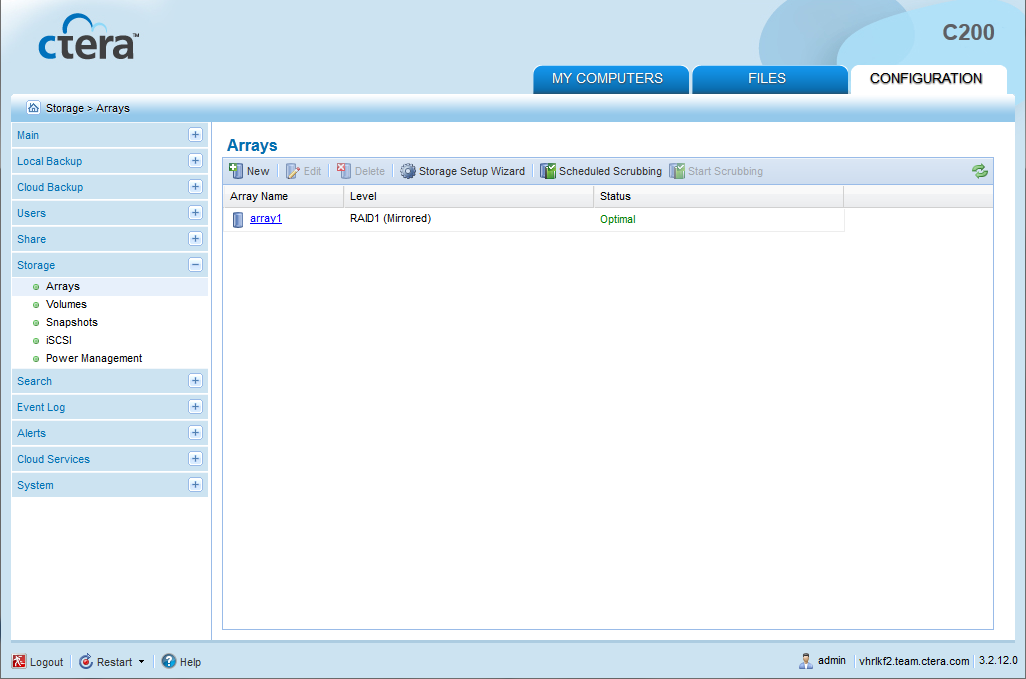Click the Users menu label
This screenshot has height=679, width=1026.
31,213
